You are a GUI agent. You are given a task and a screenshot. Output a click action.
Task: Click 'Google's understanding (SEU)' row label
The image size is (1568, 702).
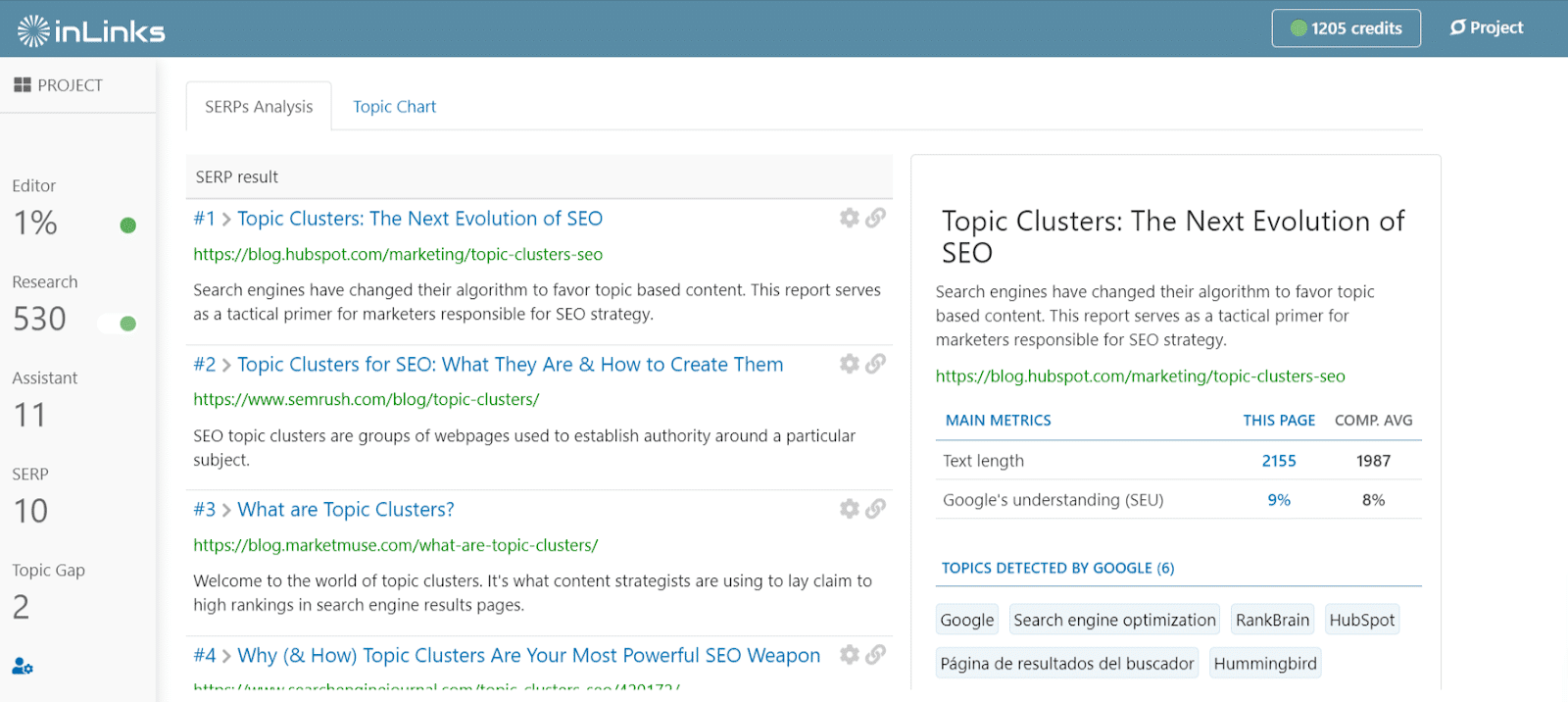point(1053,500)
